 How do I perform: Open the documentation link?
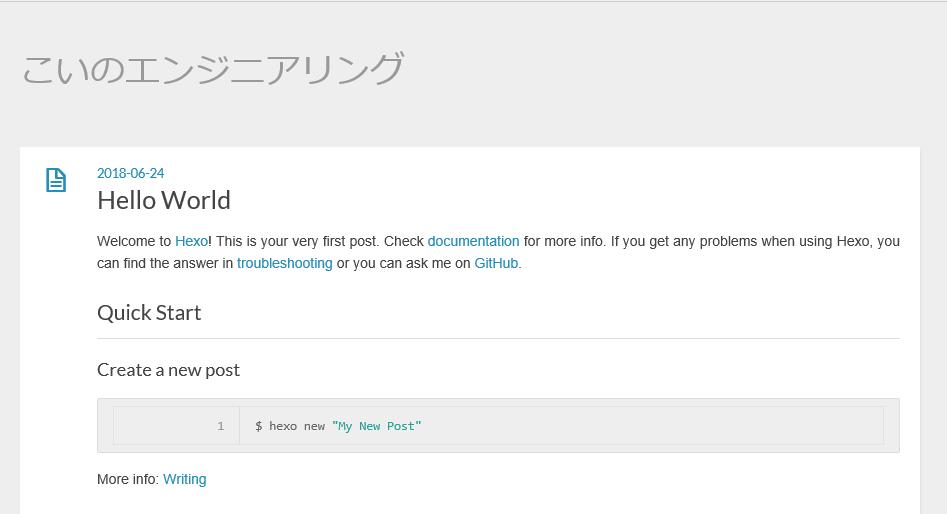474,242
